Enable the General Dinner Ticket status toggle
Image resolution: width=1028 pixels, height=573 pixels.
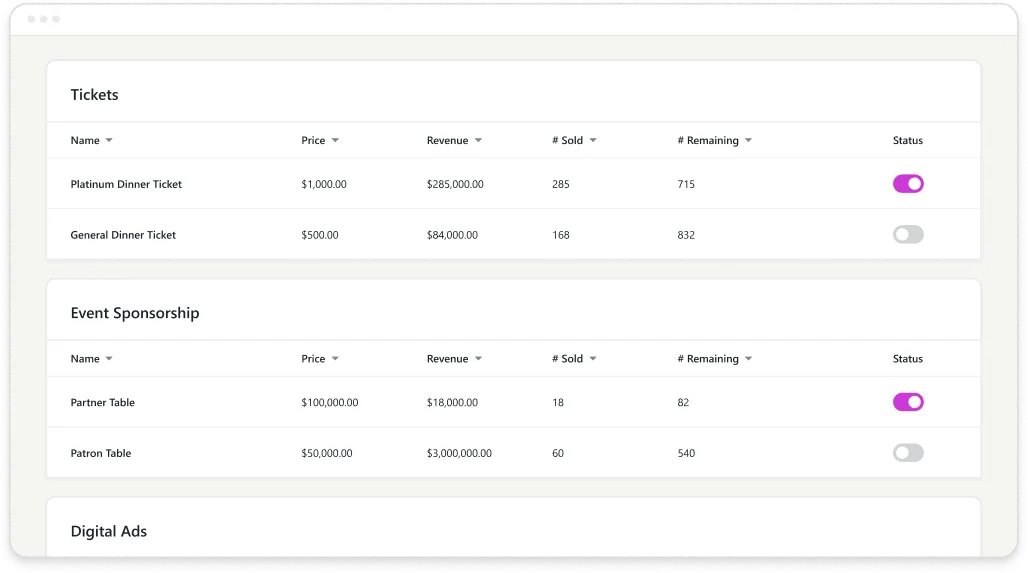point(908,235)
